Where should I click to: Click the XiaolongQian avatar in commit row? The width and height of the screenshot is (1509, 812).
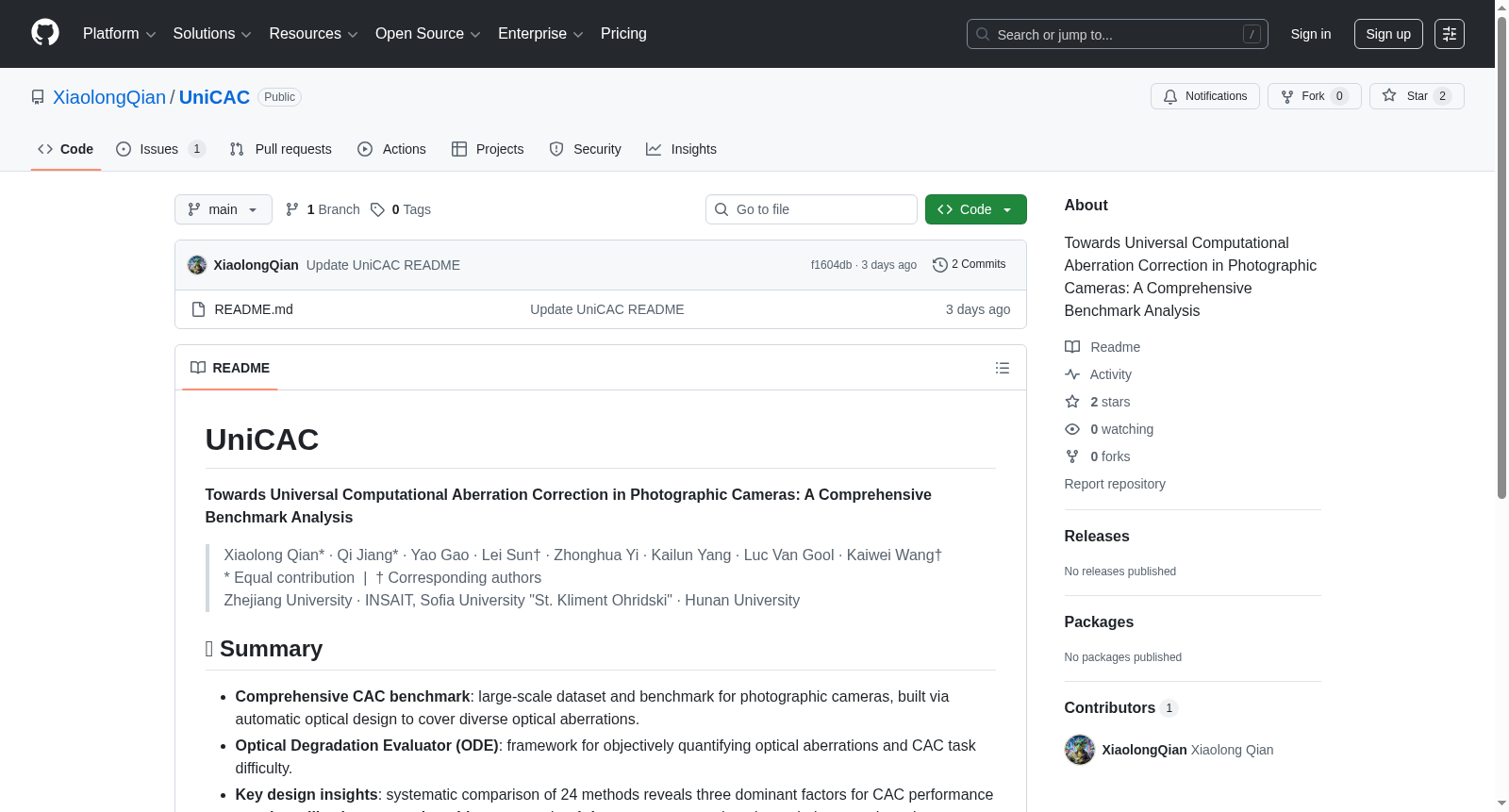pos(197,265)
